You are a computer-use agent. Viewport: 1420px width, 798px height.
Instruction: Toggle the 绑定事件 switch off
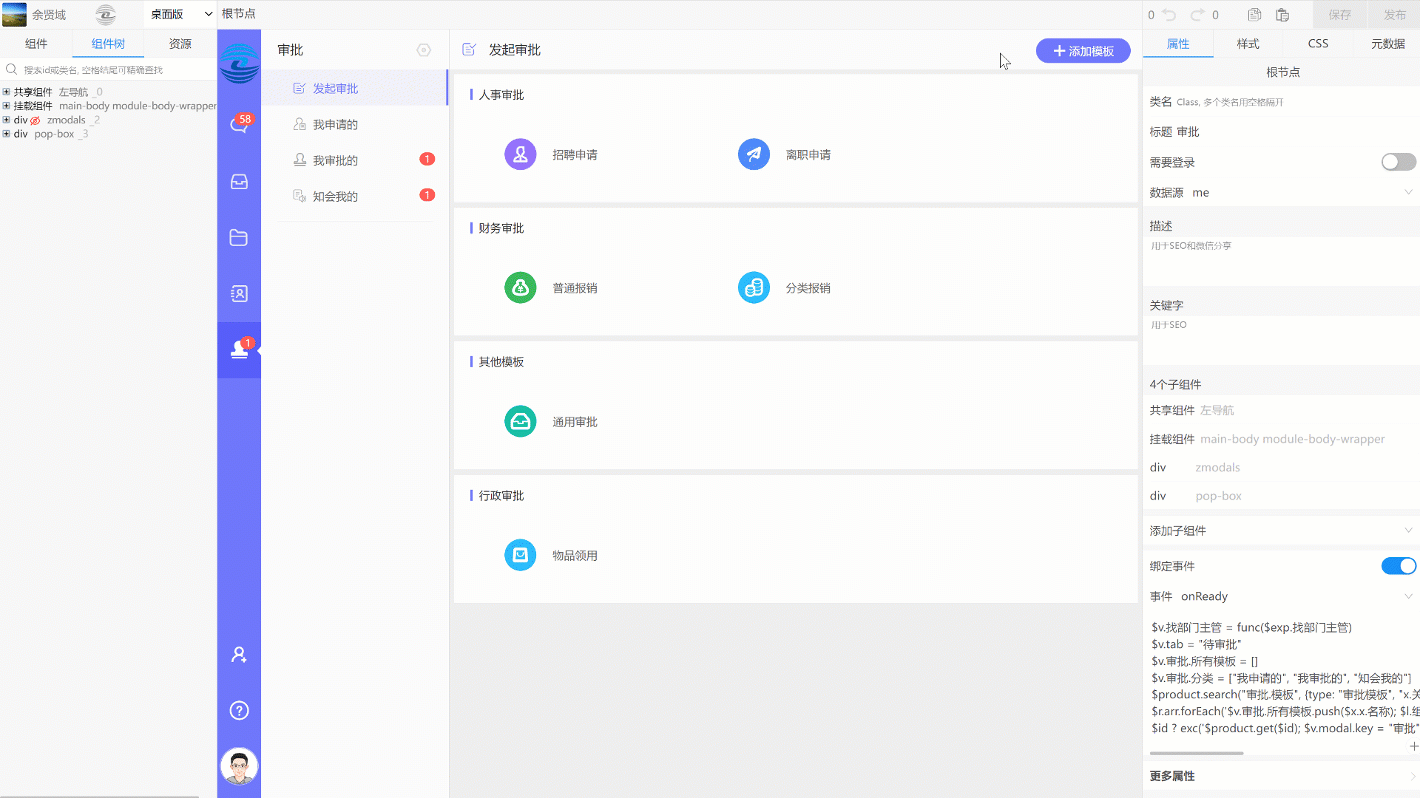pos(1399,566)
